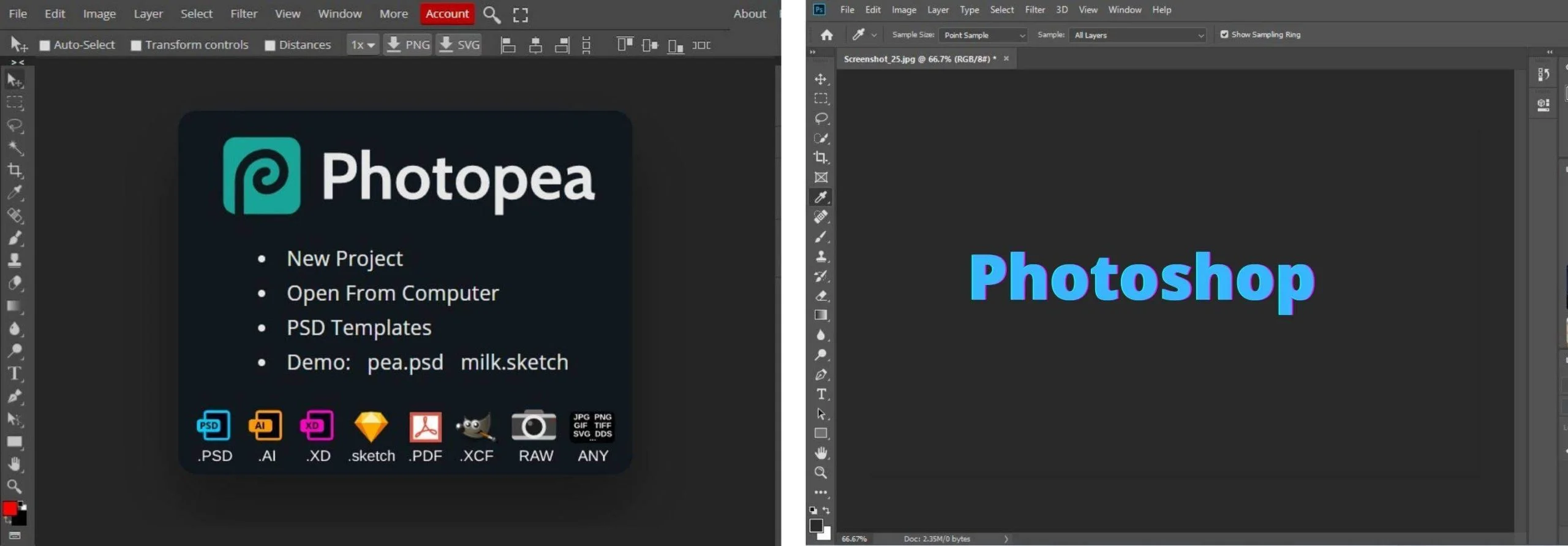1568x546 pixels.
Task: Click Photopea's About link
Action: pyautogui.click(x=750, y=13)
